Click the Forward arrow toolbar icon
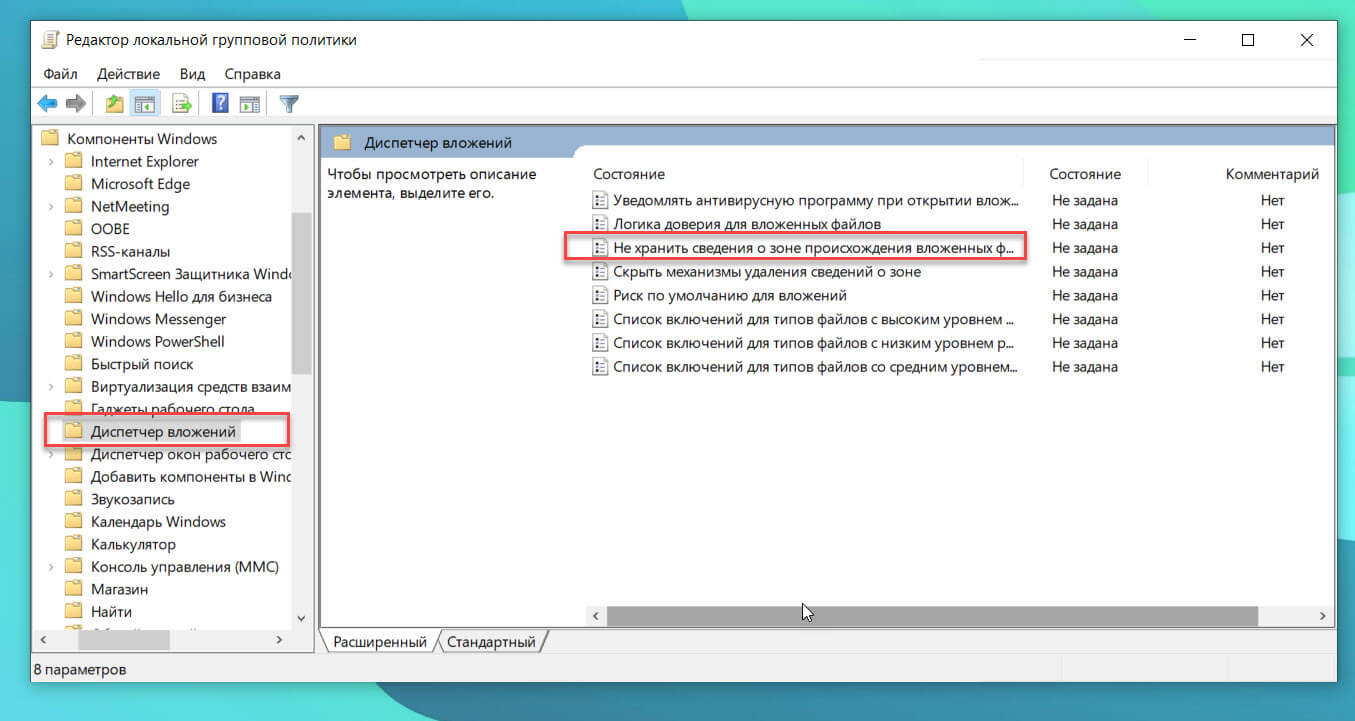Viewport: 1355px width, 721px height. click(x=75, y=103)
